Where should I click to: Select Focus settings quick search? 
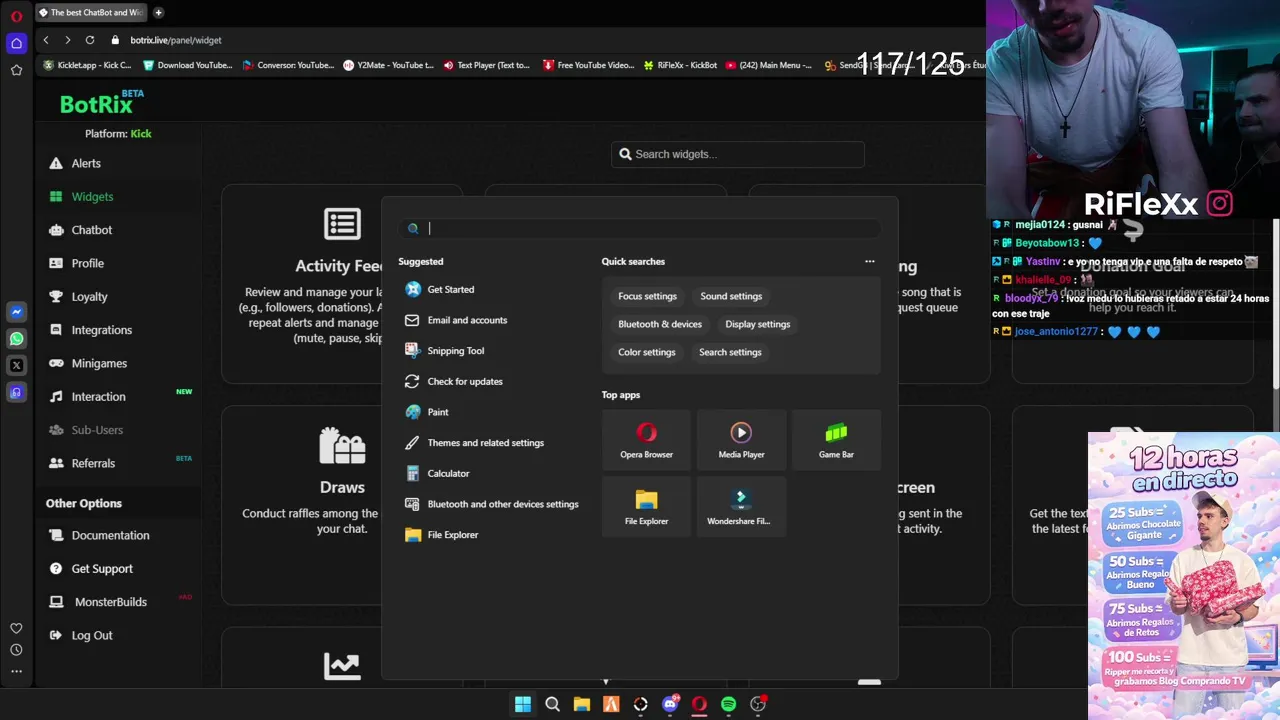(x=647, y=296)
